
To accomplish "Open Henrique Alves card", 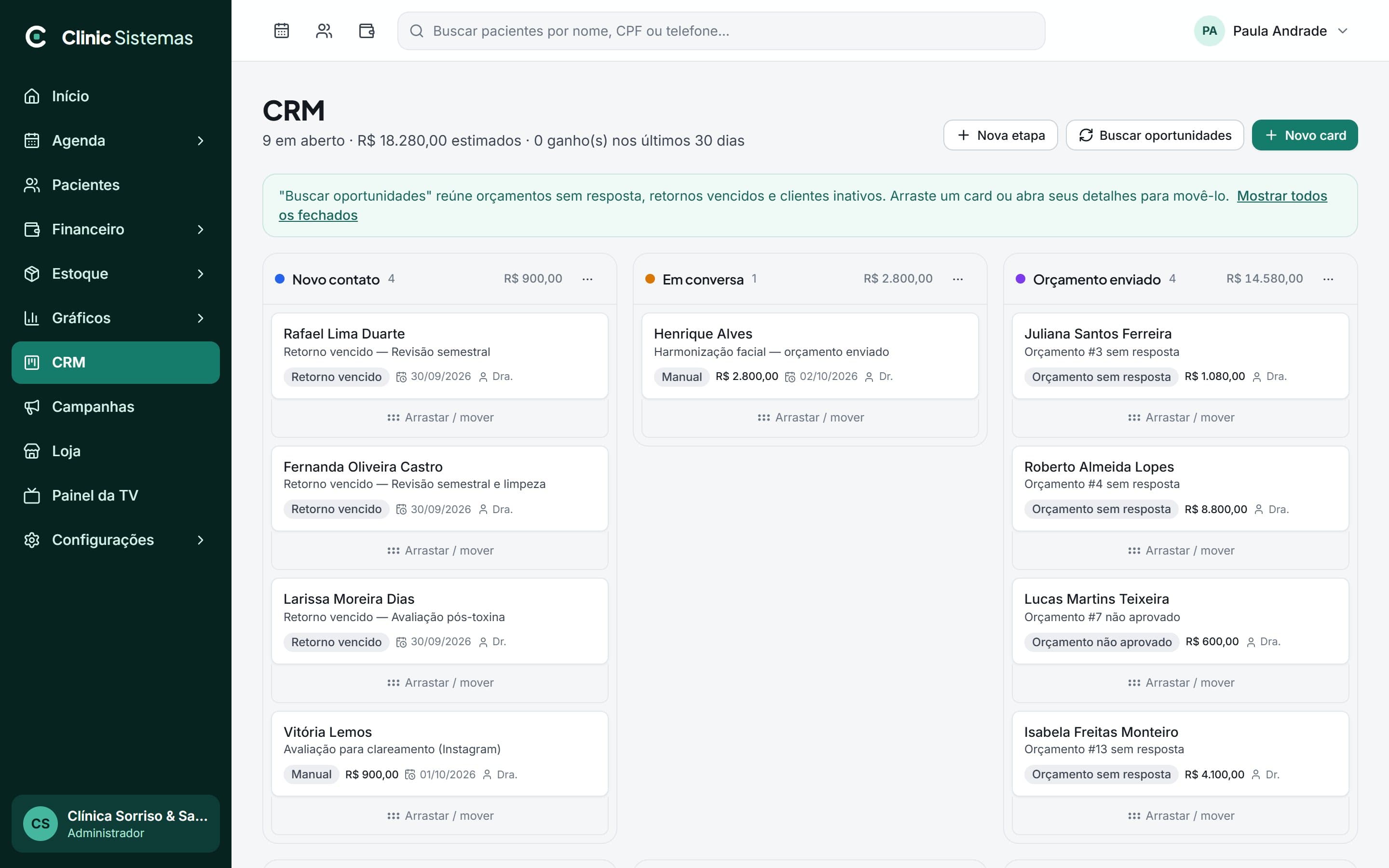I will 810,355.
